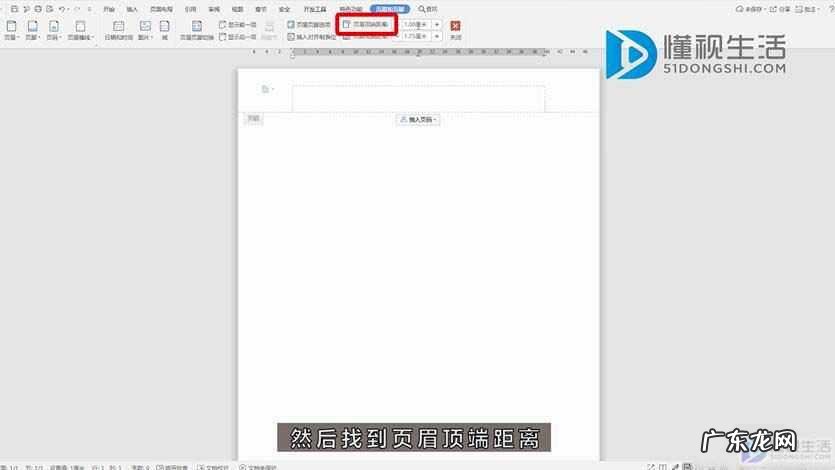Screen dimensions: 835x470
Task: Open the 页脚 footer dropdown button
Action: pyautogui.click(x=32, y=30)
